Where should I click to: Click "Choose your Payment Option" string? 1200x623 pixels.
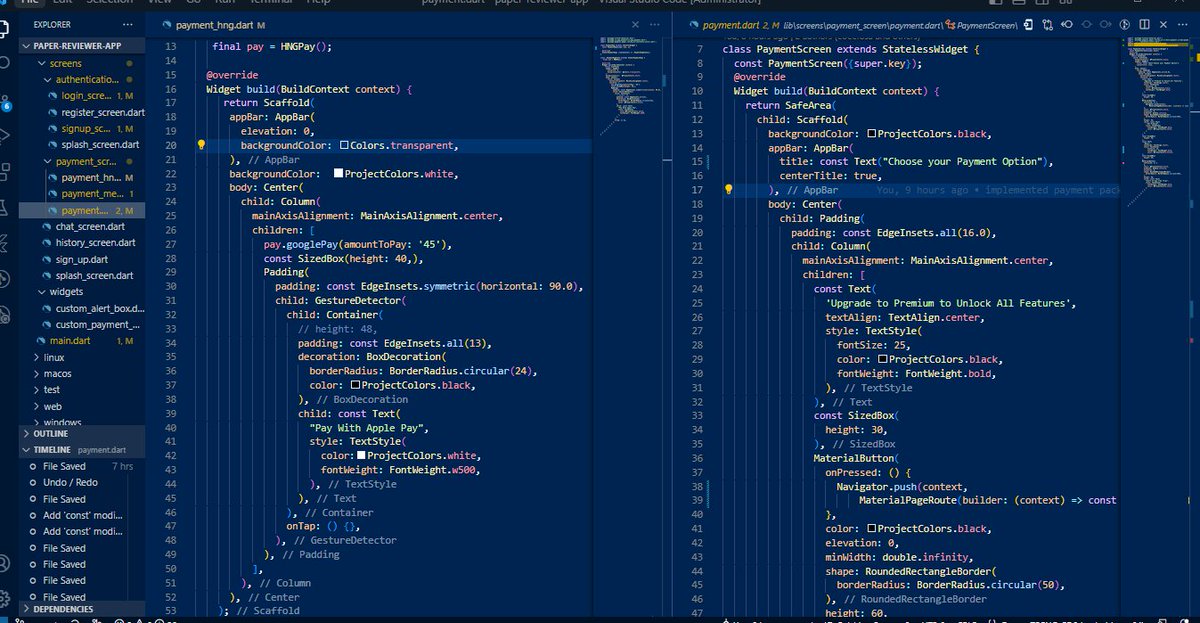pyautogui.click(x=961, y=161)
